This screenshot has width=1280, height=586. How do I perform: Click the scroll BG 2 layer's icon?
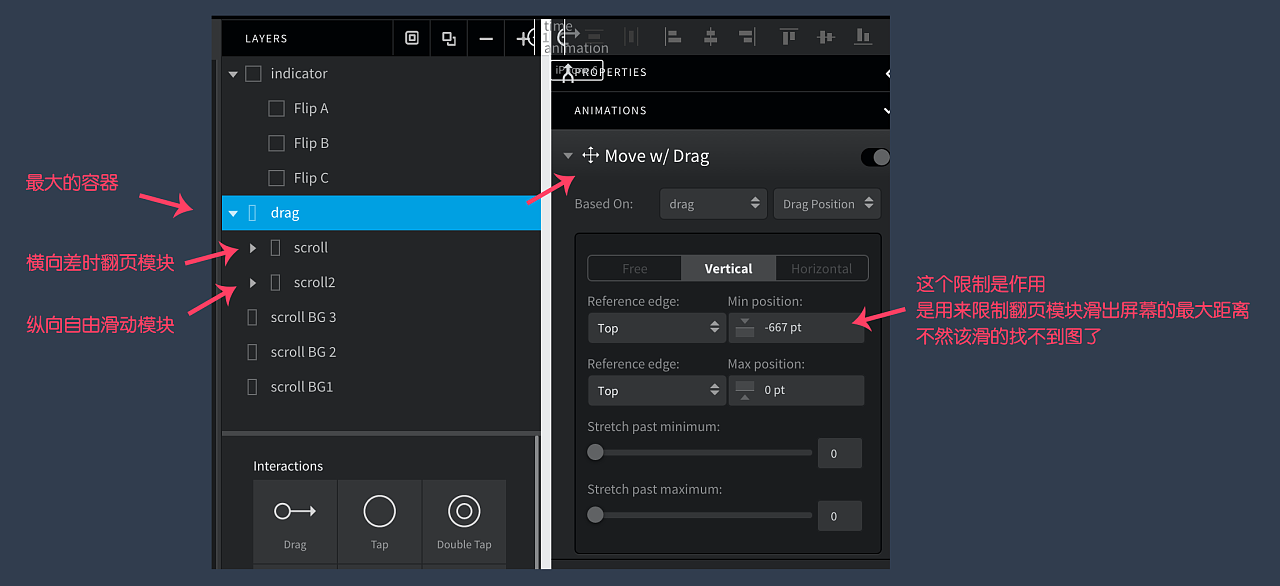click(x=252, y=352)
